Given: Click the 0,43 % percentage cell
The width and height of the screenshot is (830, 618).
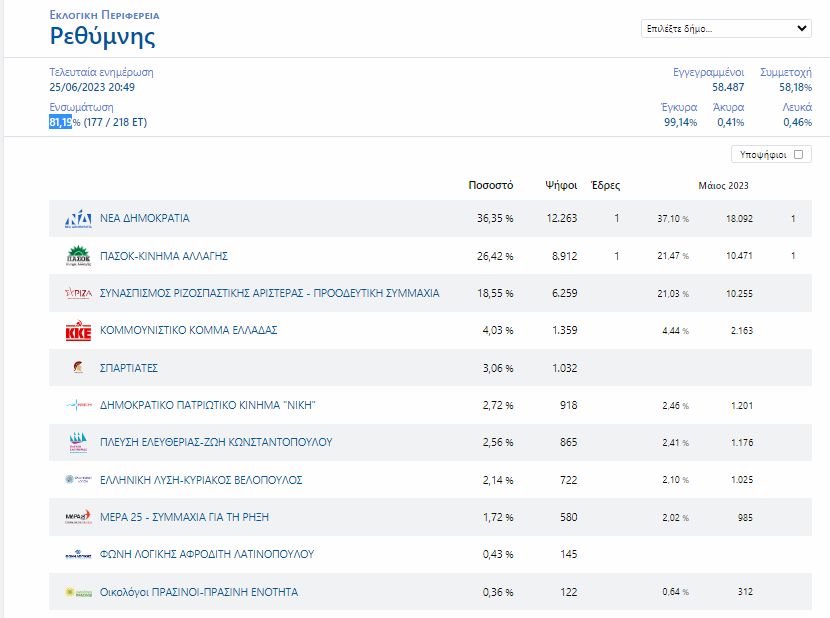Looking at the screenshot, I should pyautogui.click(x=498, y=554).
